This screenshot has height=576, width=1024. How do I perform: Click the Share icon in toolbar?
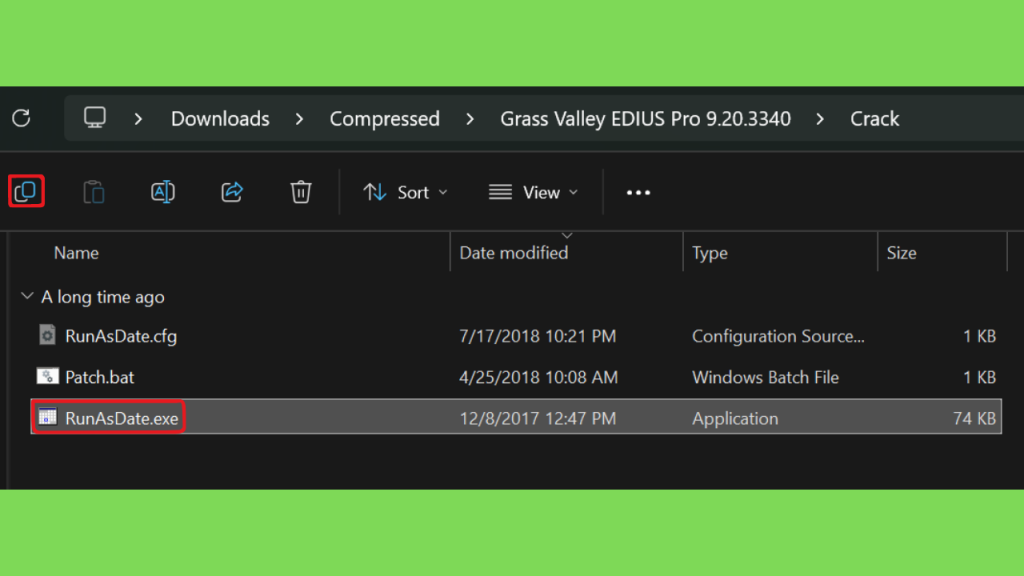(232, 192)
